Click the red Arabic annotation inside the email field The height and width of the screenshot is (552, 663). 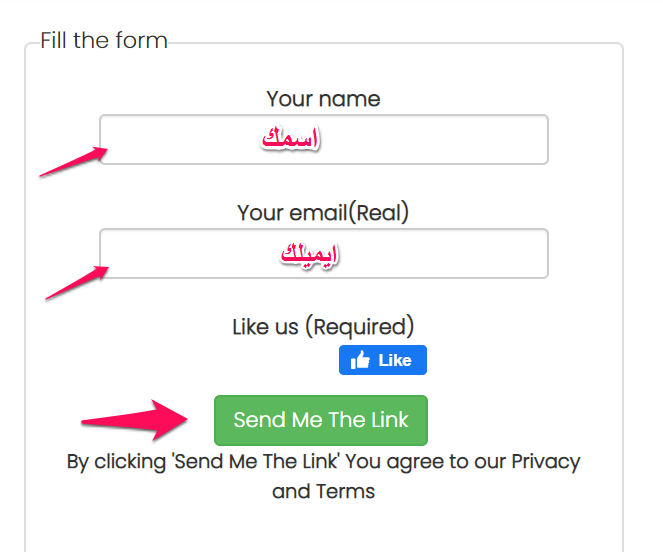point(310,256)
